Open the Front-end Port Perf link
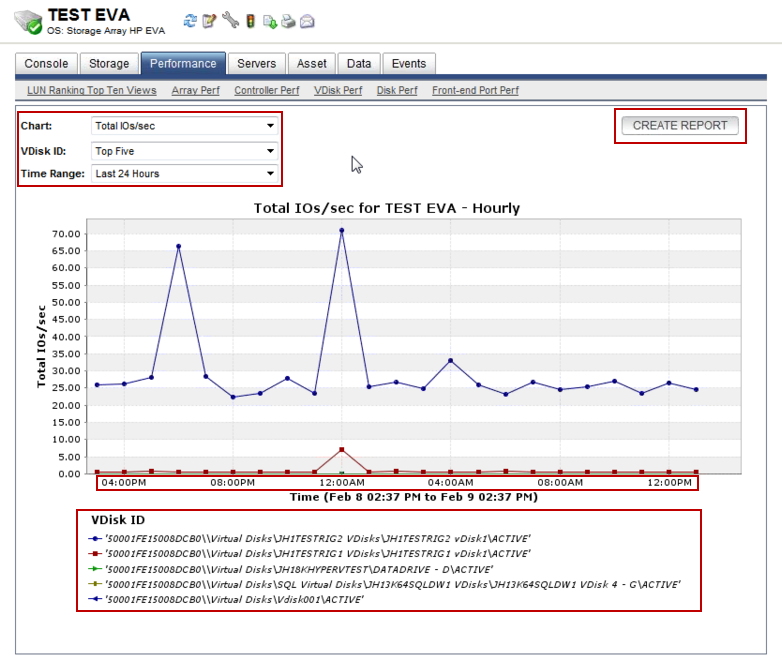This screenshot has height=670, width=782. pos(475,90)
